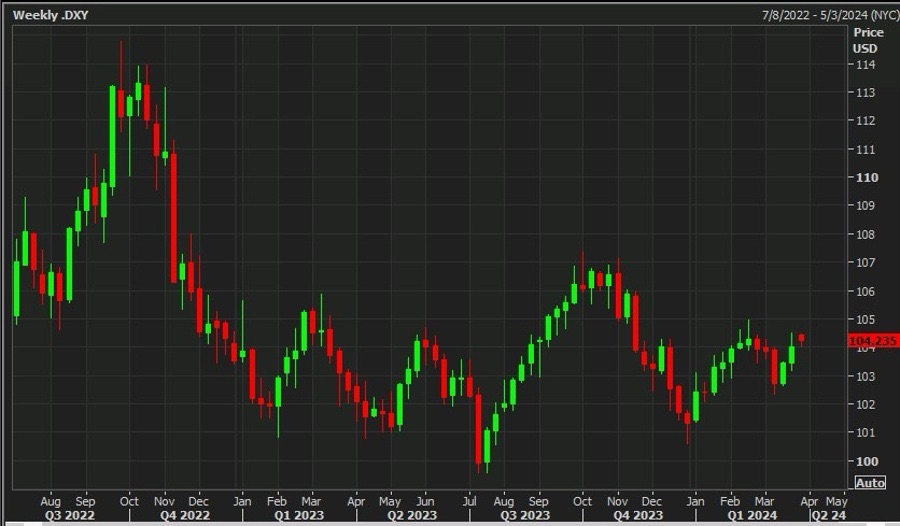Click the Price USD axis header
Image resolution: width=900 pixels, height=526 pixels.
868,40
